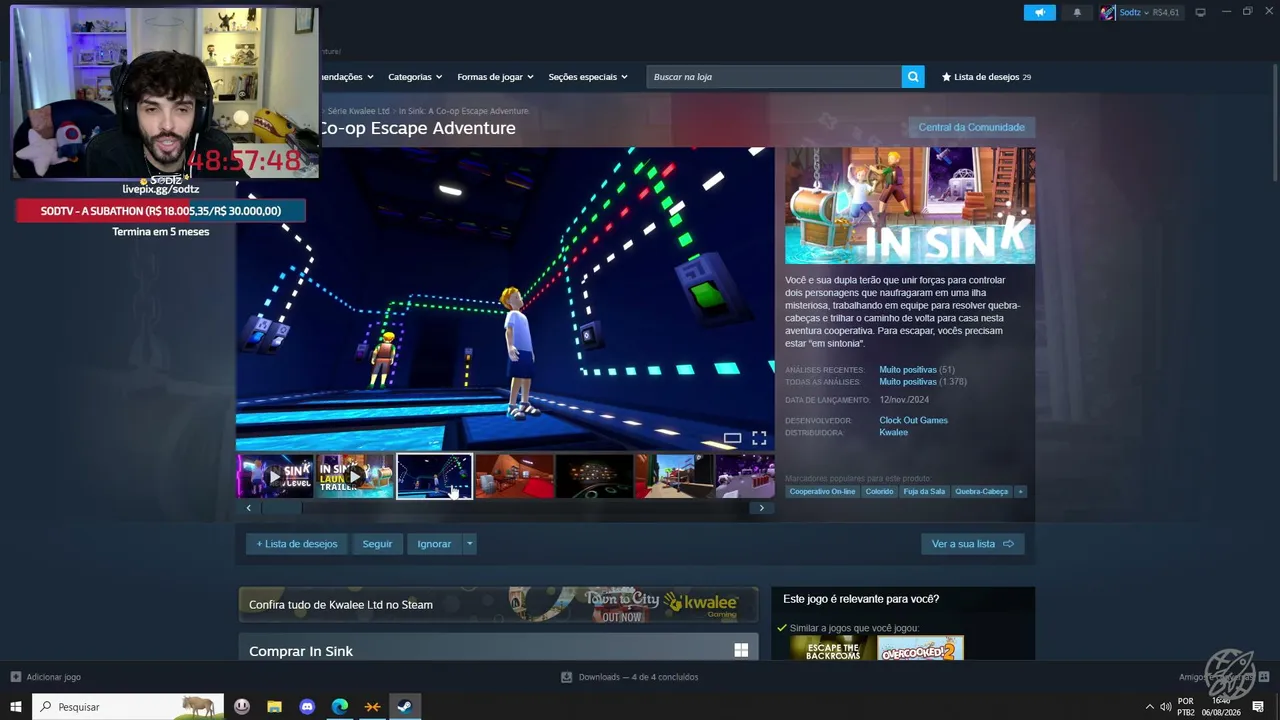The image size is (1280, 720).
Task: Click the In Sink header capsule image
Action: (910, 206)
